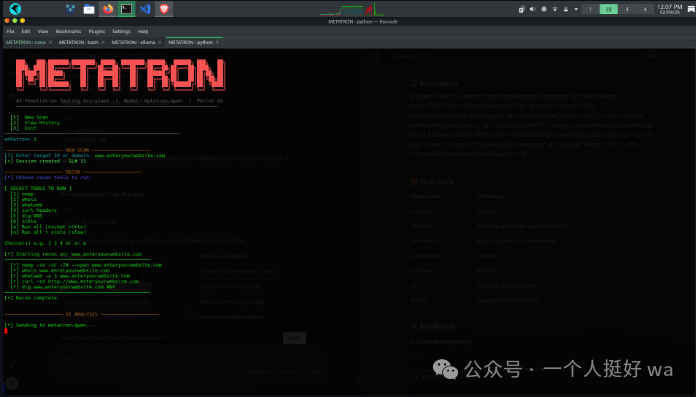
Task: Click '[n] Run all + nikto (slow)' line
Action: (x=48, y=232)
